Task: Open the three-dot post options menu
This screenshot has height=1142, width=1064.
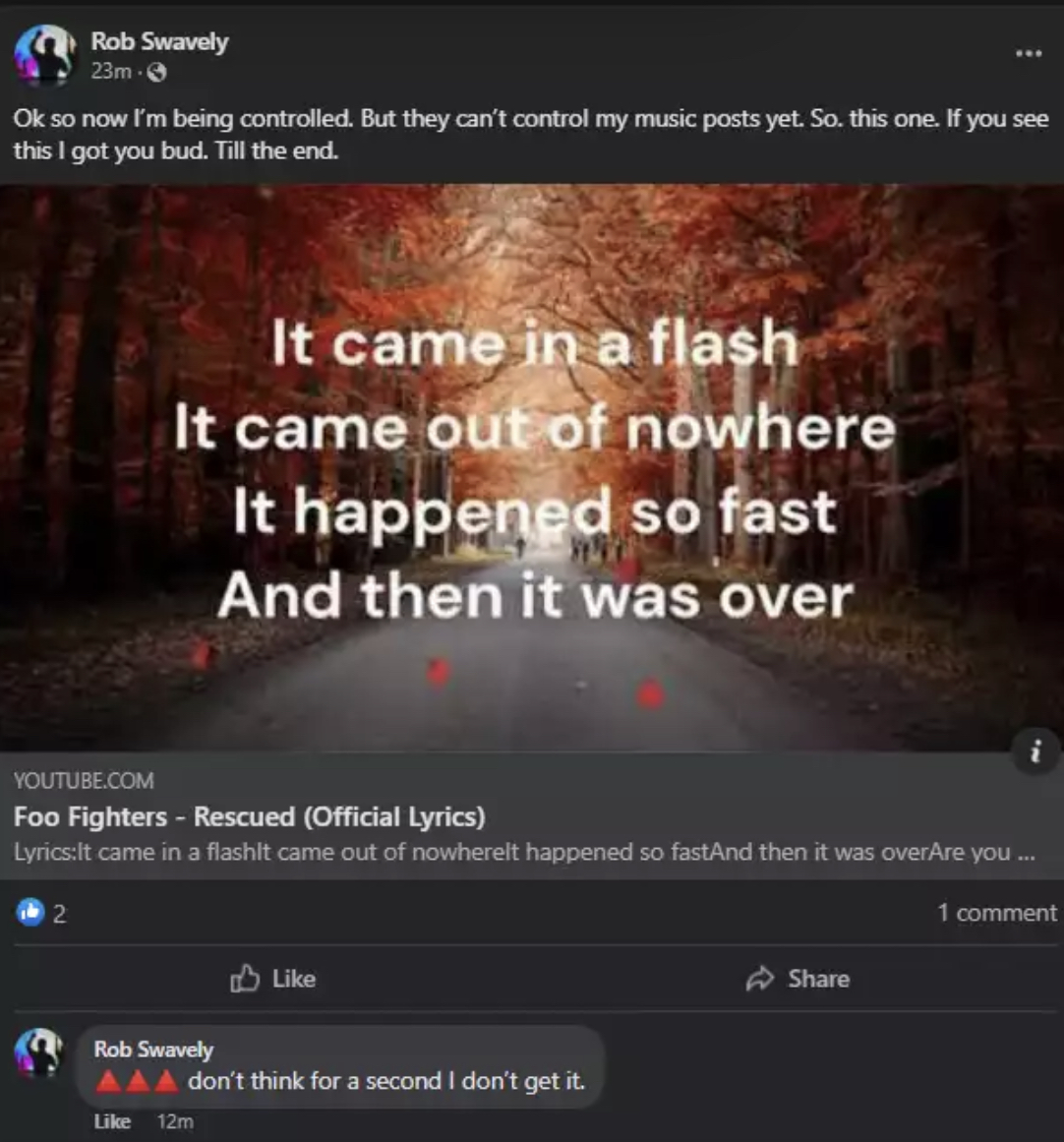Action: click(1029, 54)
